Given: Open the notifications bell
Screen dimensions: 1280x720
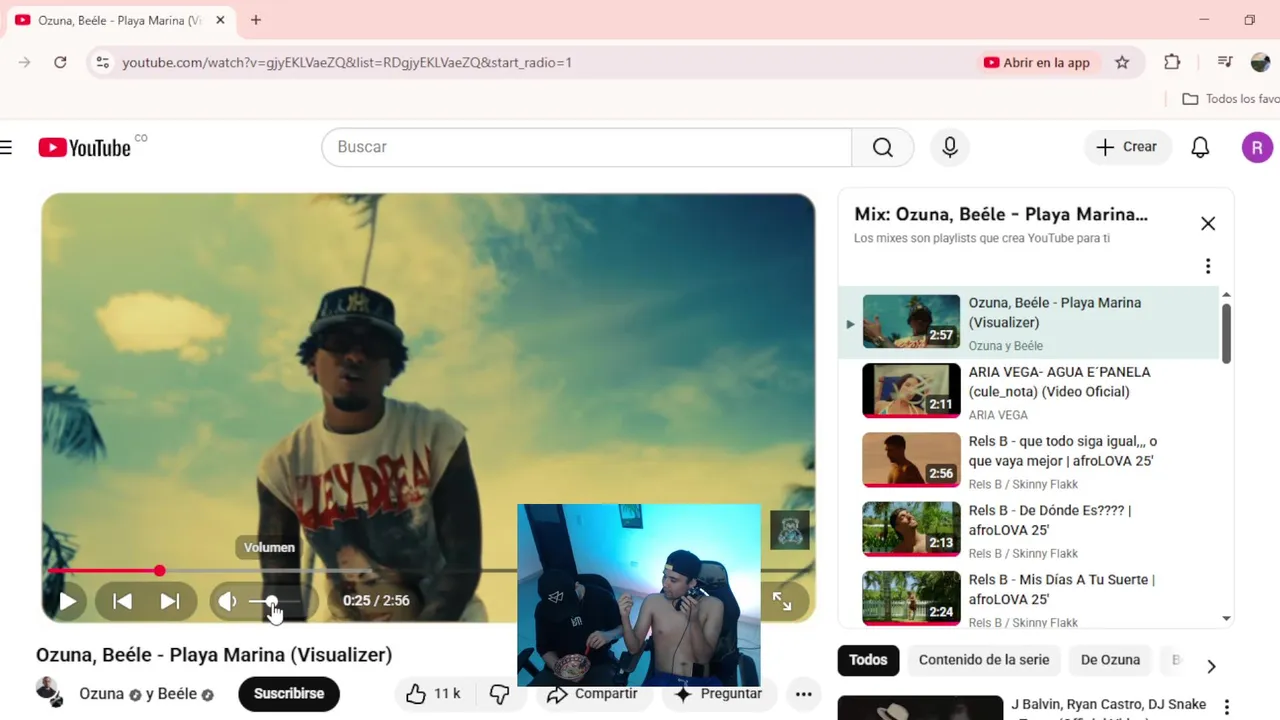Looking at the screenshot, I should (1200, 147).
